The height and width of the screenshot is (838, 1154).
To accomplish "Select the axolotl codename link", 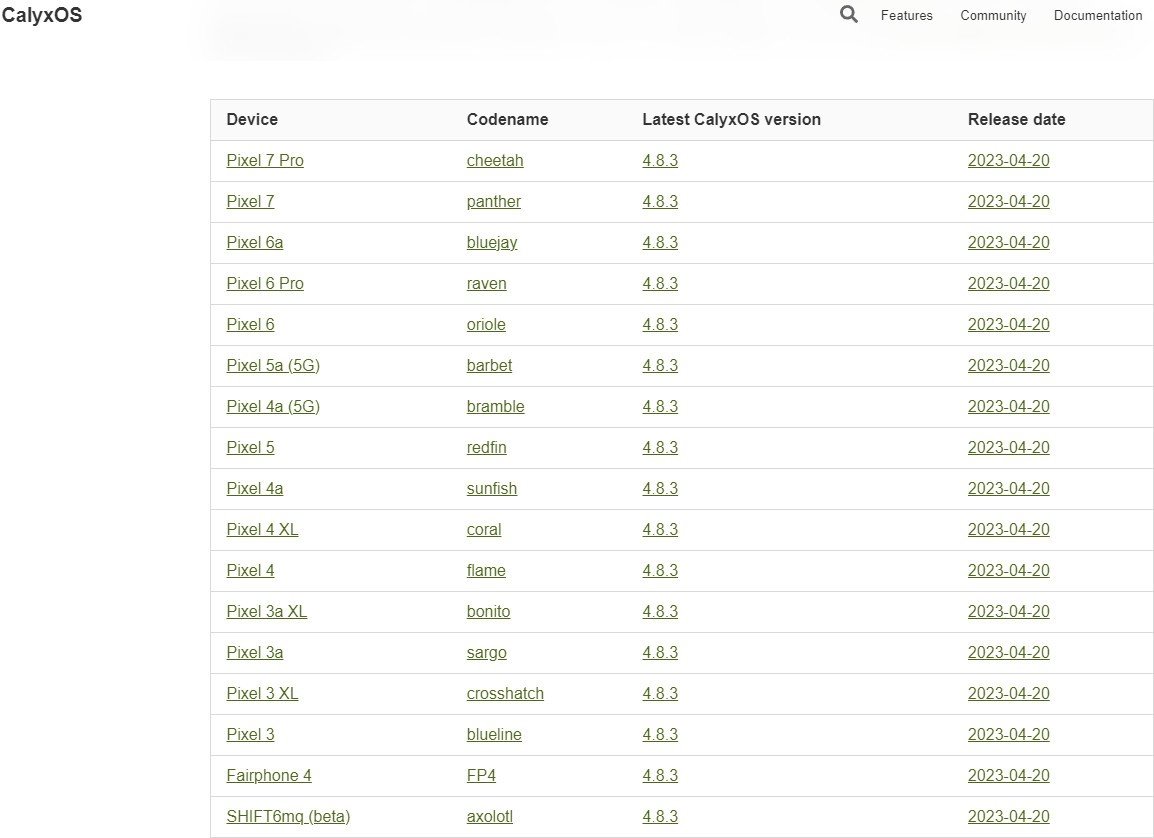I will click(489, 817).
